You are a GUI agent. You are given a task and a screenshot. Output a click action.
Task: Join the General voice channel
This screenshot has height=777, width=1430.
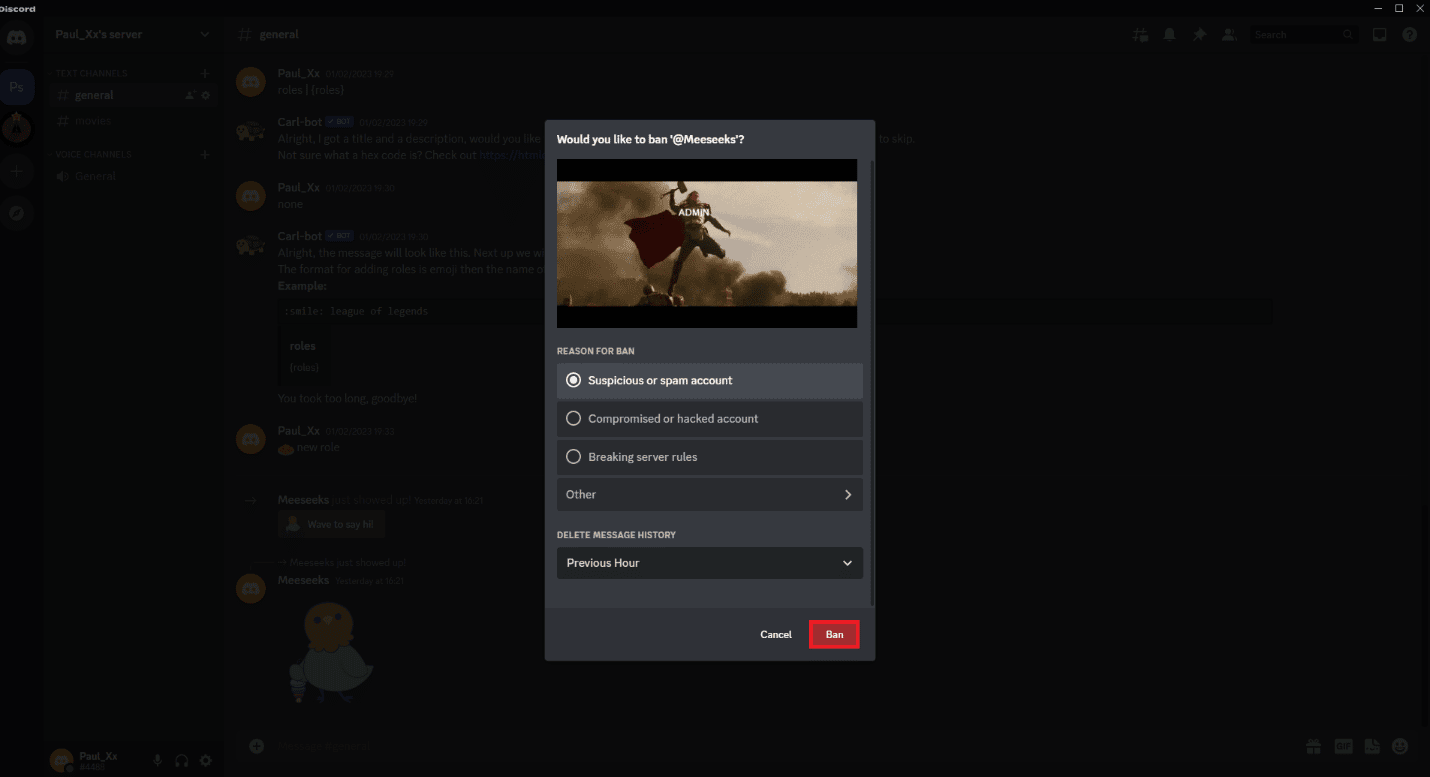[x=133, y=176]
